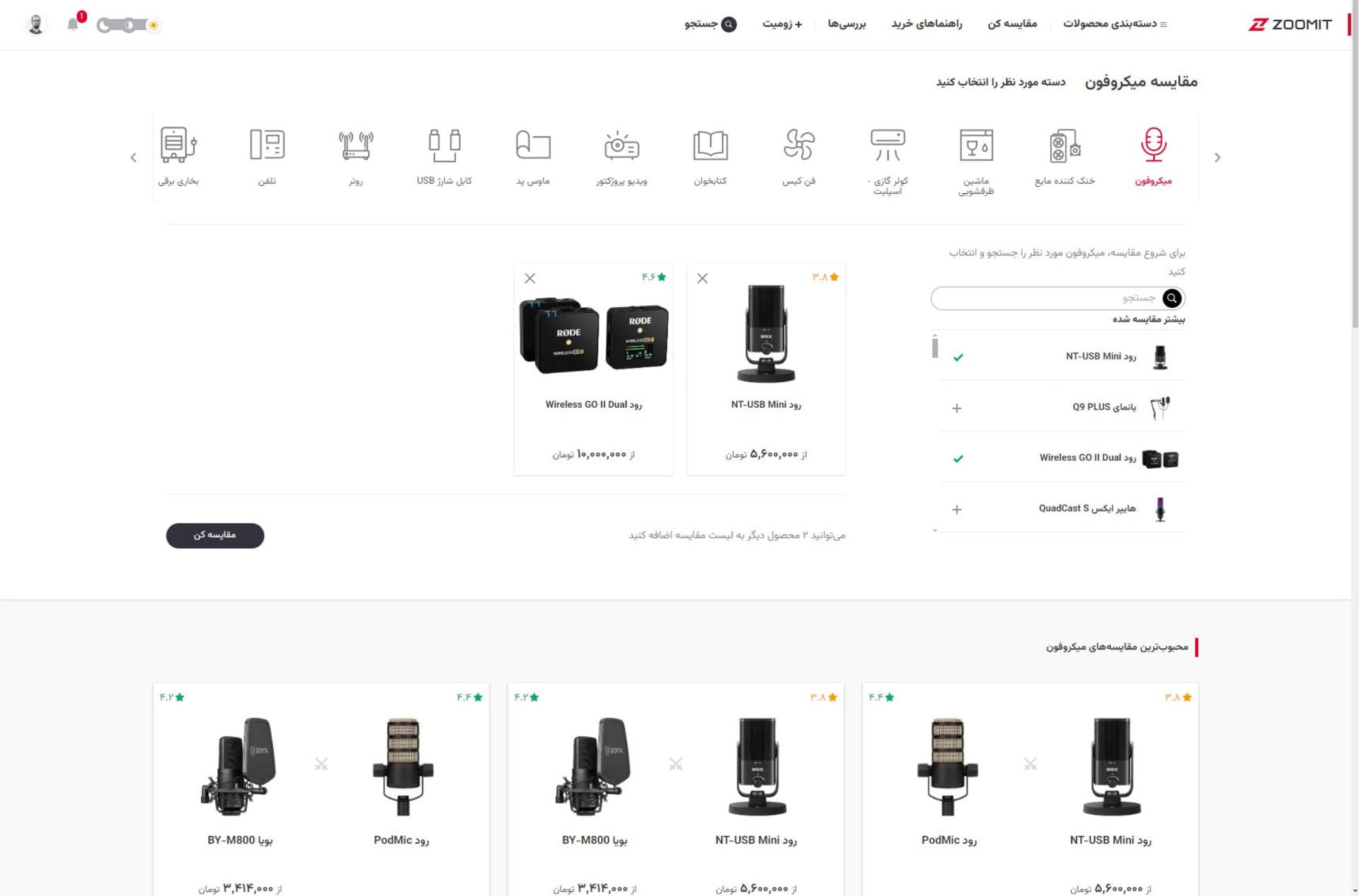This screenshot has height=896, width=1359.
Task: Click the Zoomit logo
Action: pyautogui.click(x=1290, y=25)
